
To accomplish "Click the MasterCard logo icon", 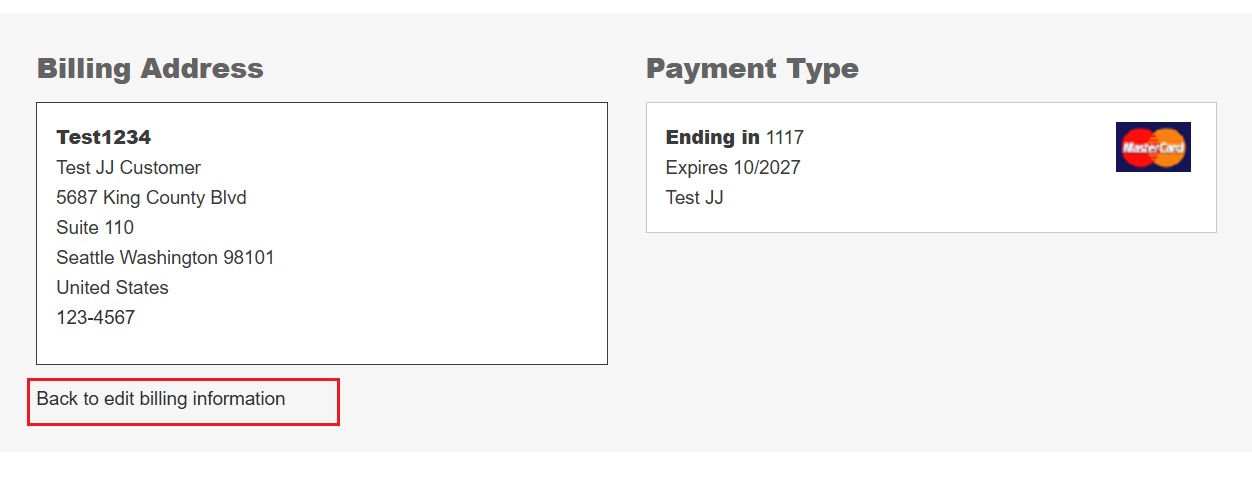I will pos(1152,147).
